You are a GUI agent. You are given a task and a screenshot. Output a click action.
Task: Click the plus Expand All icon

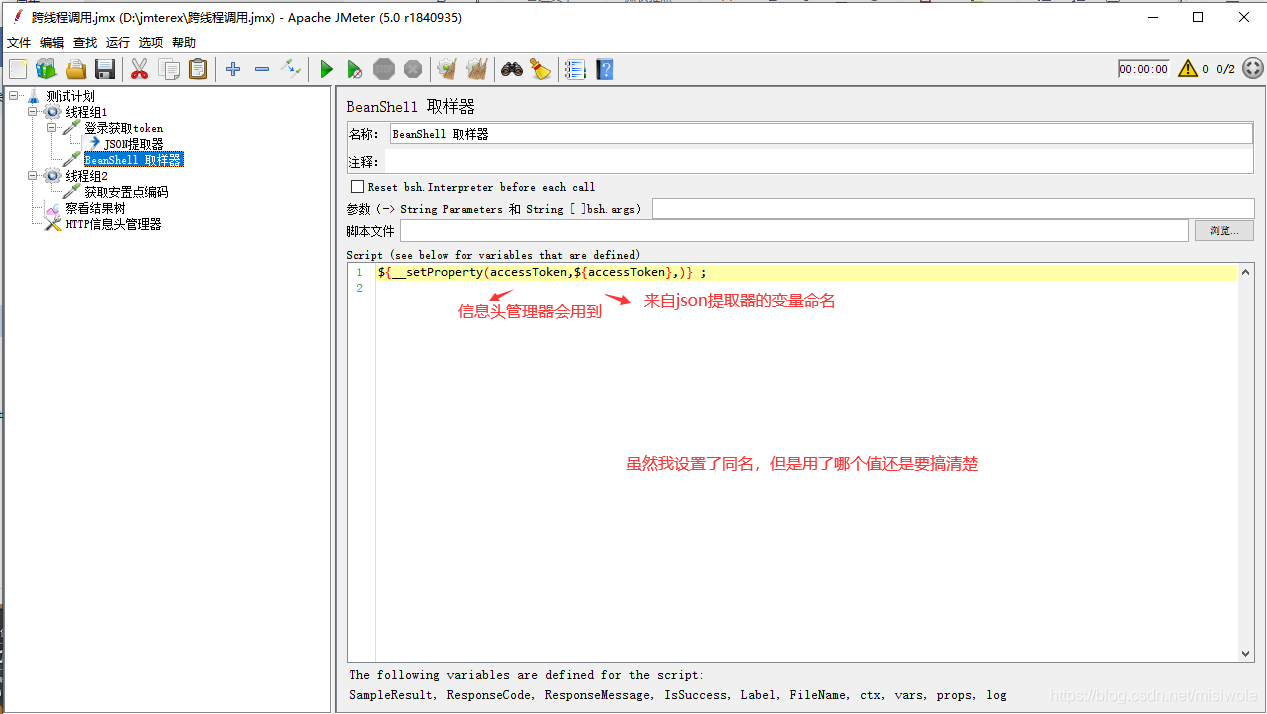tap(233, 69)
